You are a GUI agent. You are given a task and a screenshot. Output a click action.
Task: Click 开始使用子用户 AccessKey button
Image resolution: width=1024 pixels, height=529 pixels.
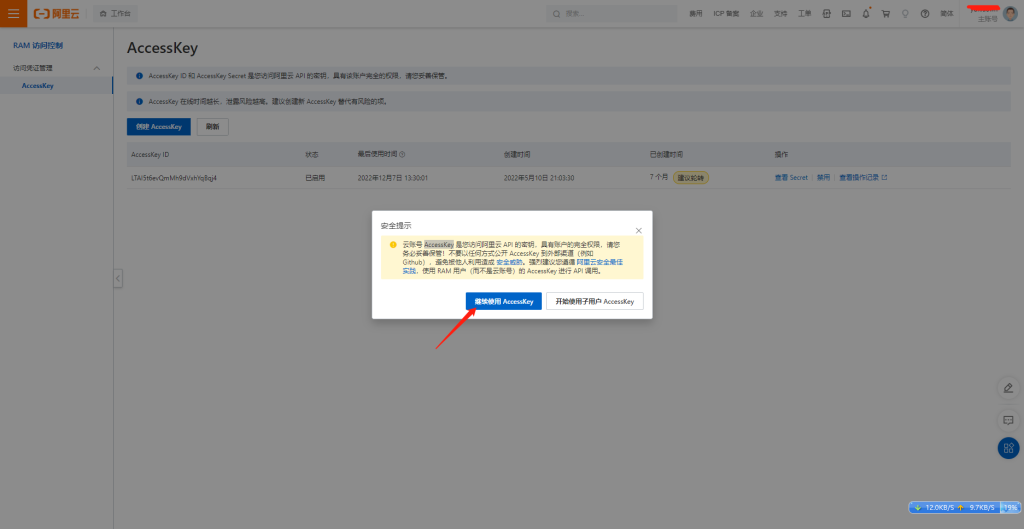[595, 301]
